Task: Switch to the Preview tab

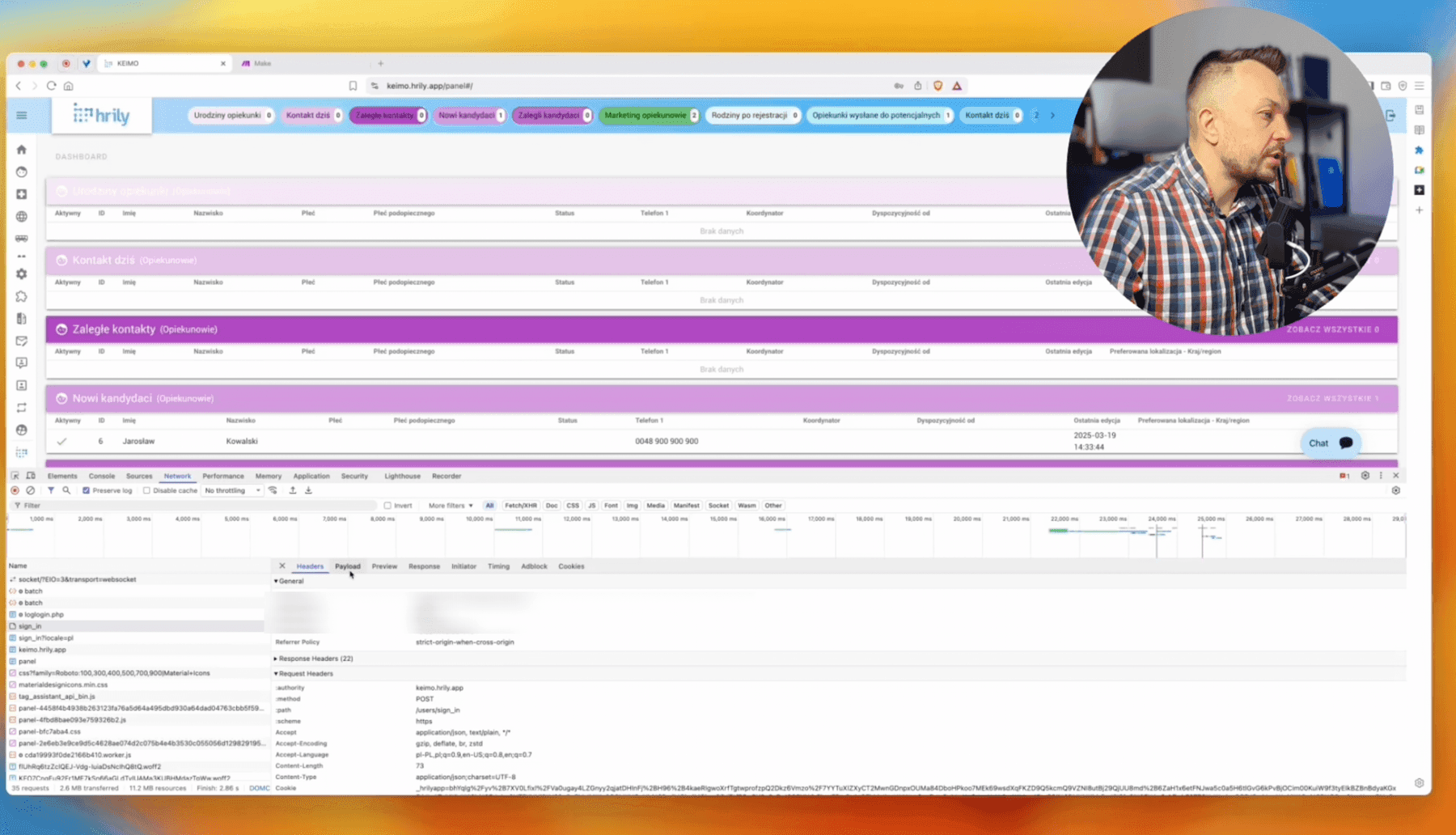Action: tap(384, 566)
